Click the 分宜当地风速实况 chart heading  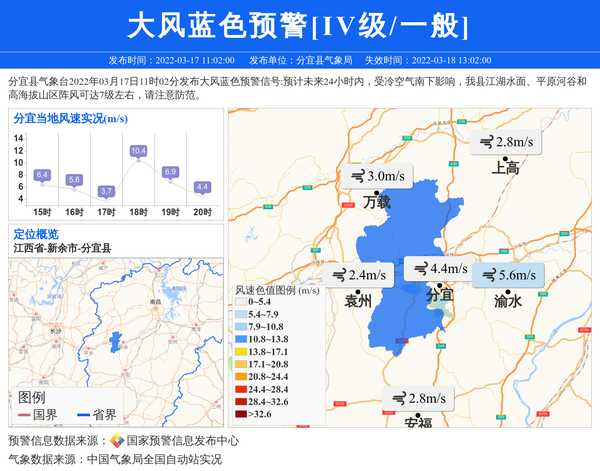(70, 118)
